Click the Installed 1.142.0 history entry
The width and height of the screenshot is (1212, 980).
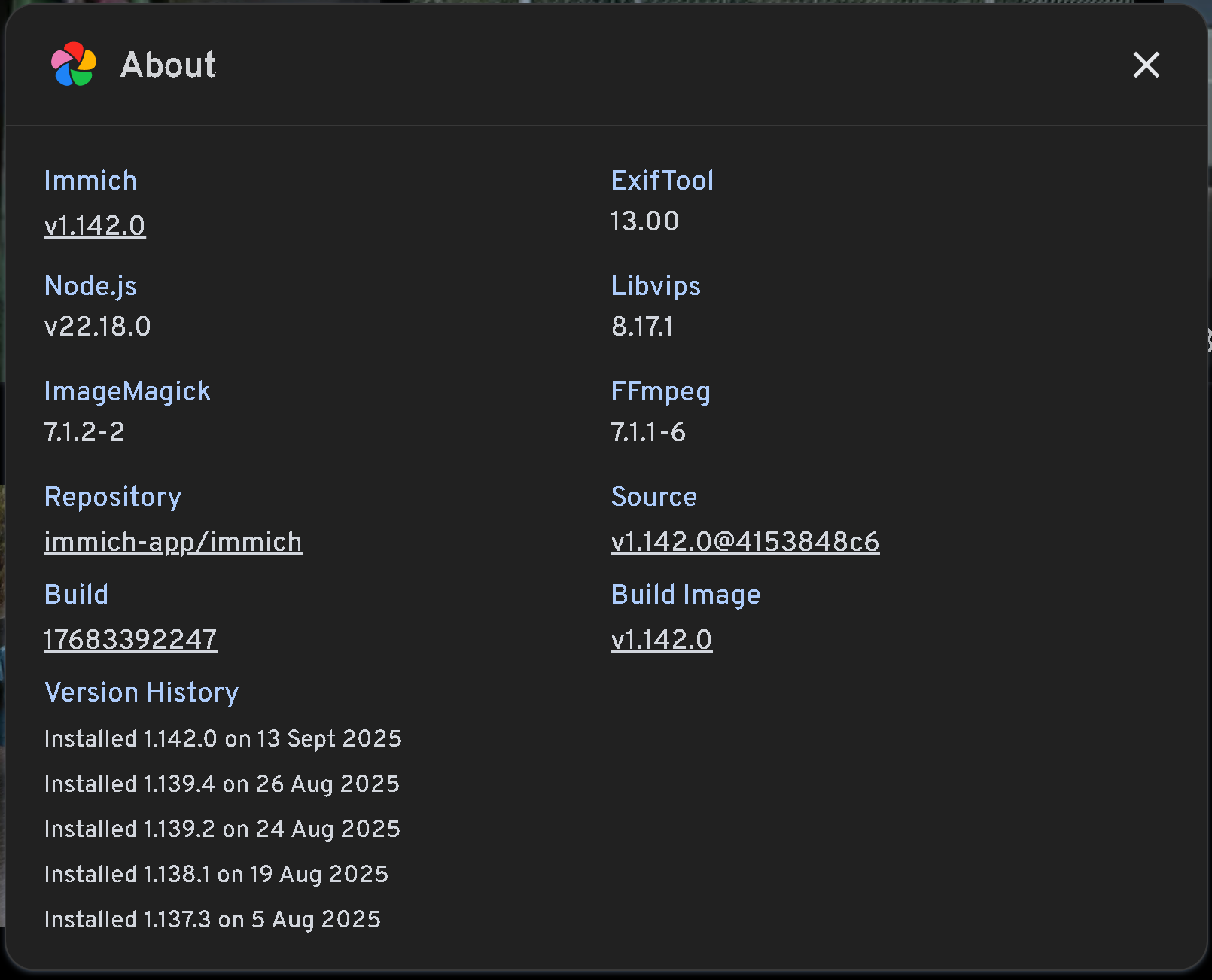(223, 739)
